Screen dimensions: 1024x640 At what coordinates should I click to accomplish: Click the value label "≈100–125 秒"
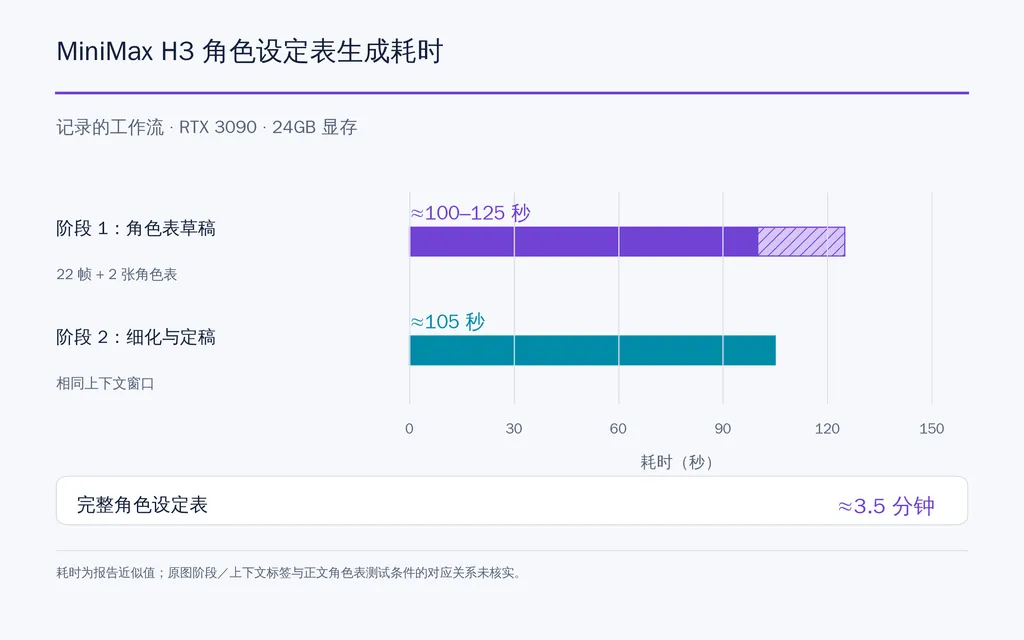pyautogui.click(x=470, y=213)
